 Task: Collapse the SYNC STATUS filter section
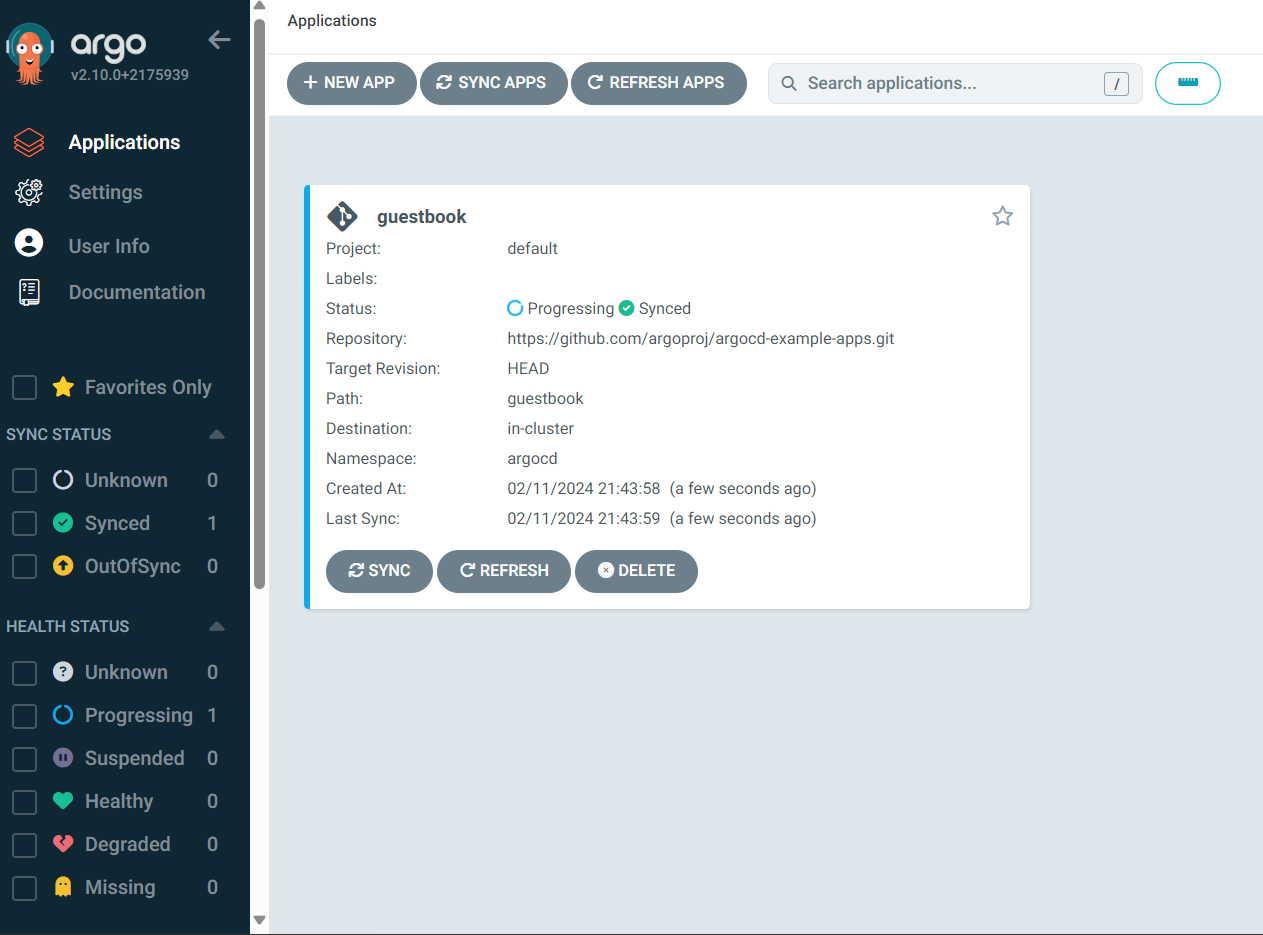click(x=216, y=434)
